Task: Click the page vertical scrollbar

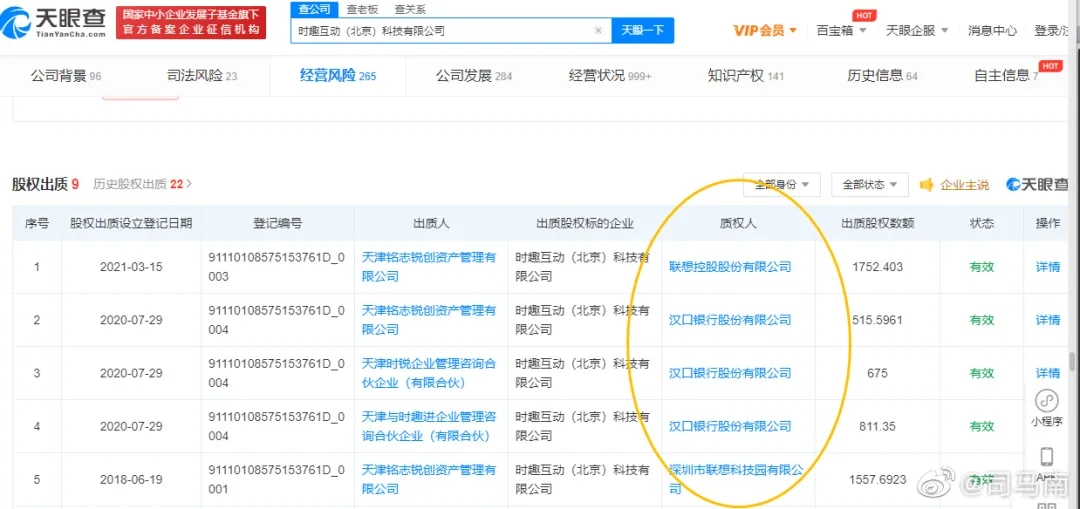Action: coord(1074,361)
